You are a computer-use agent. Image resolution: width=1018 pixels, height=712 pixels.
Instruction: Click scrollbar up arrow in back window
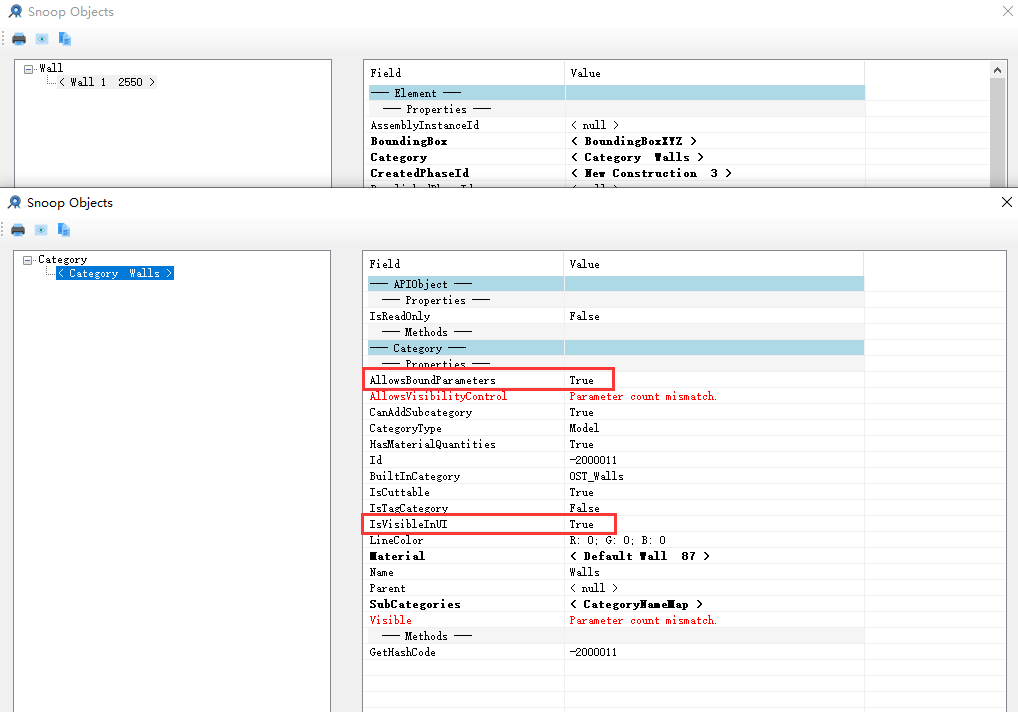coord(997,69)
